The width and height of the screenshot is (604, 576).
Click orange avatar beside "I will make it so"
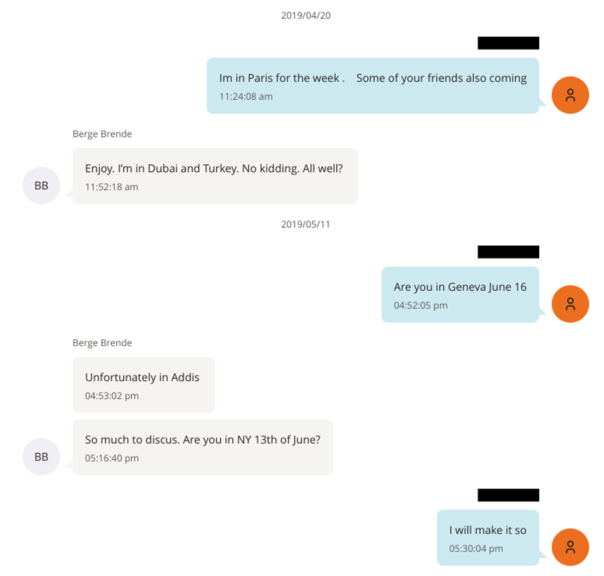570,546
